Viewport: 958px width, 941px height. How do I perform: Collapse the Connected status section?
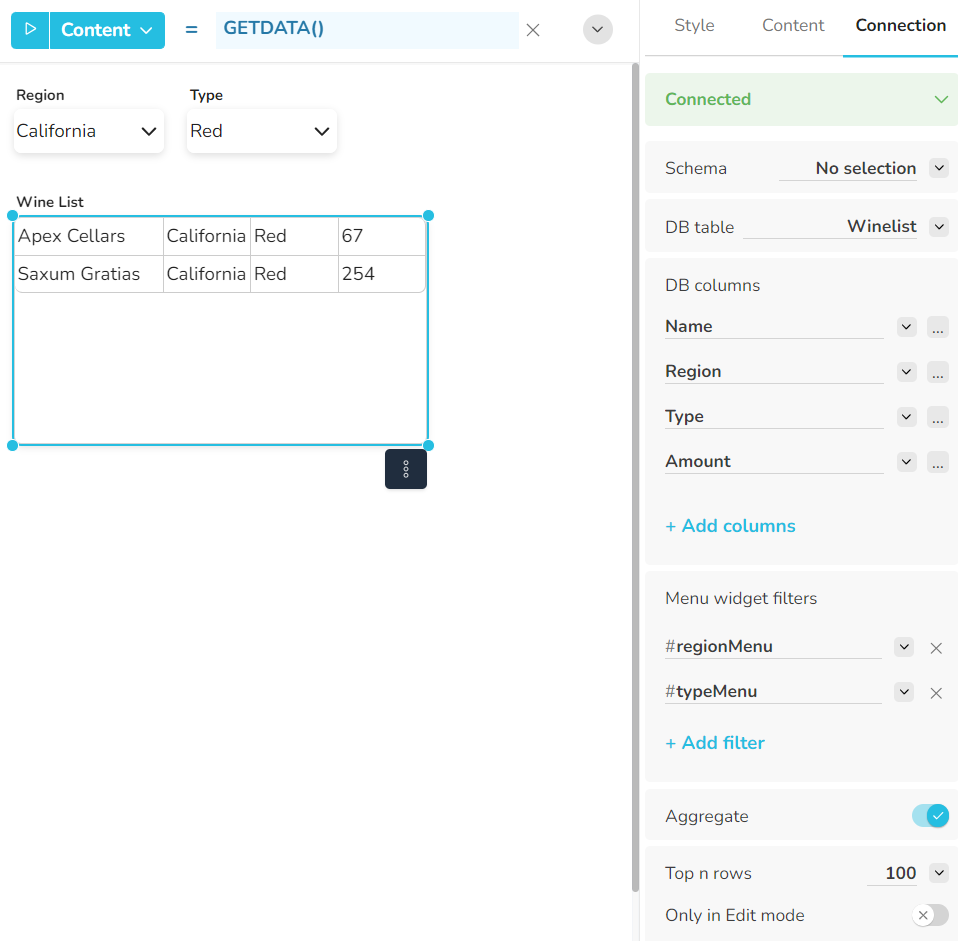(x=940, y=99)
